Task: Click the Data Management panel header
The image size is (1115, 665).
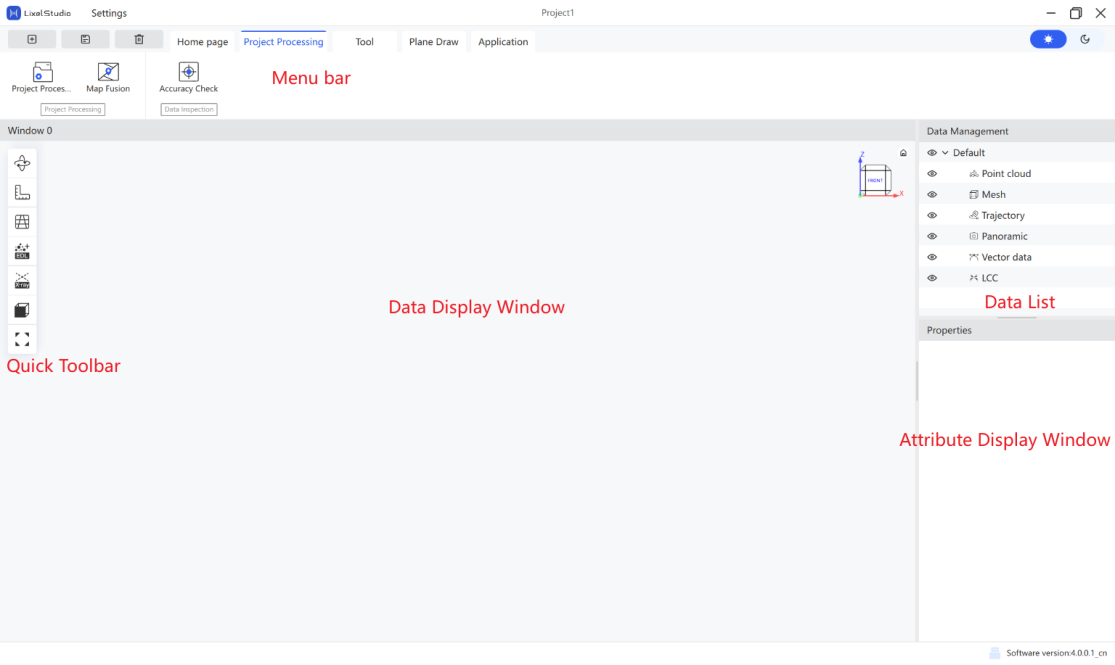Action: (x=1017, y=131)
